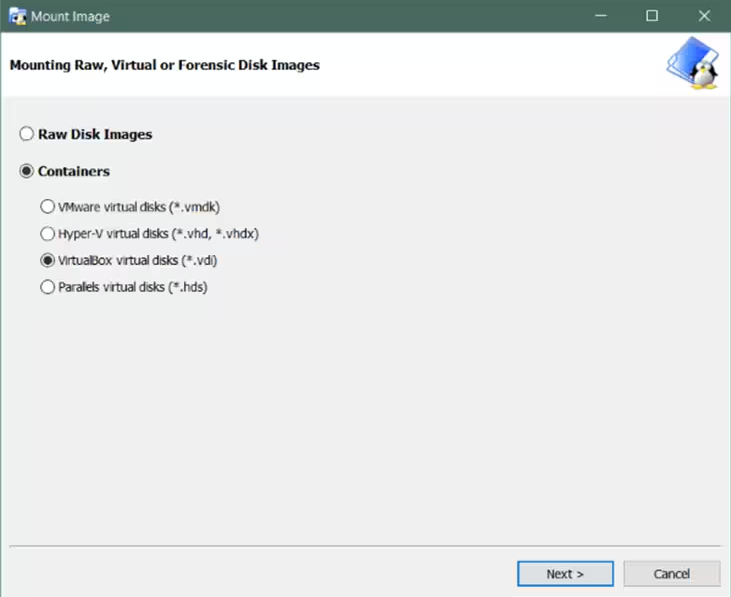This screenshot has height=597, width=731.
Task: Click the penguin disk logo in header
Action: [x=692, y=65]
